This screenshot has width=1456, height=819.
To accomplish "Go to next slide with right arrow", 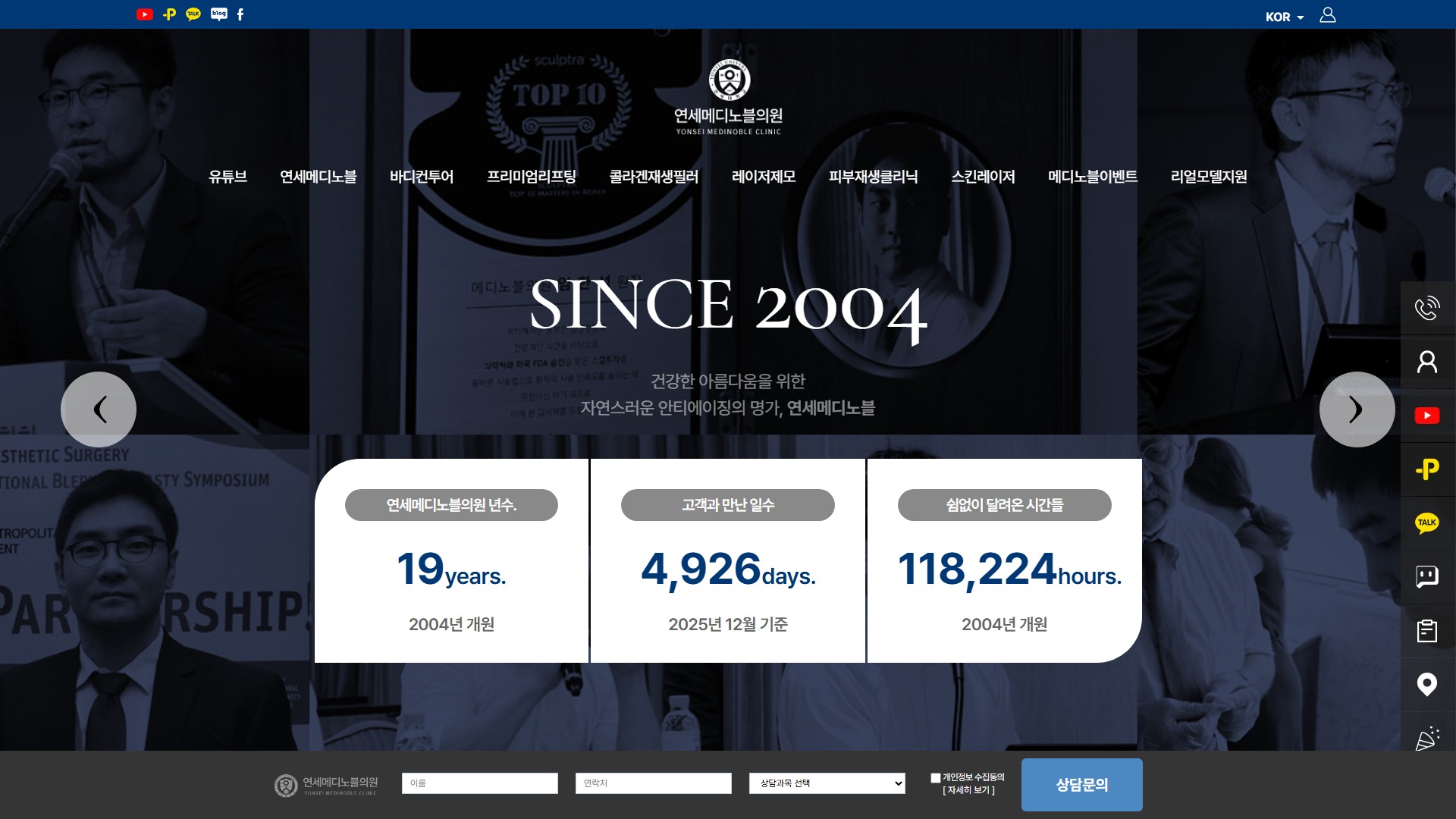I will tap(1357, 409).
